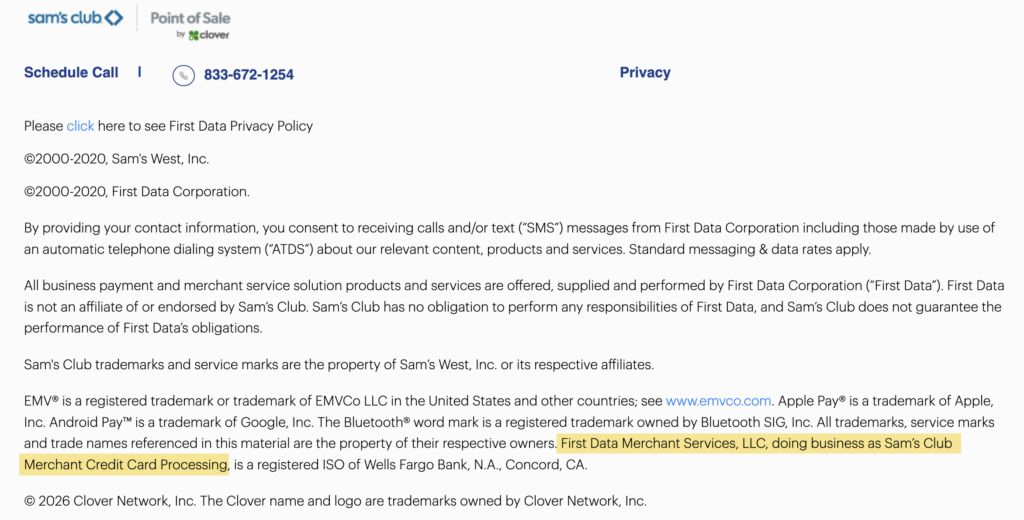Open the Schedule Call link
The width and height of the screenshot is (1024, 520).
click(71, 72)
